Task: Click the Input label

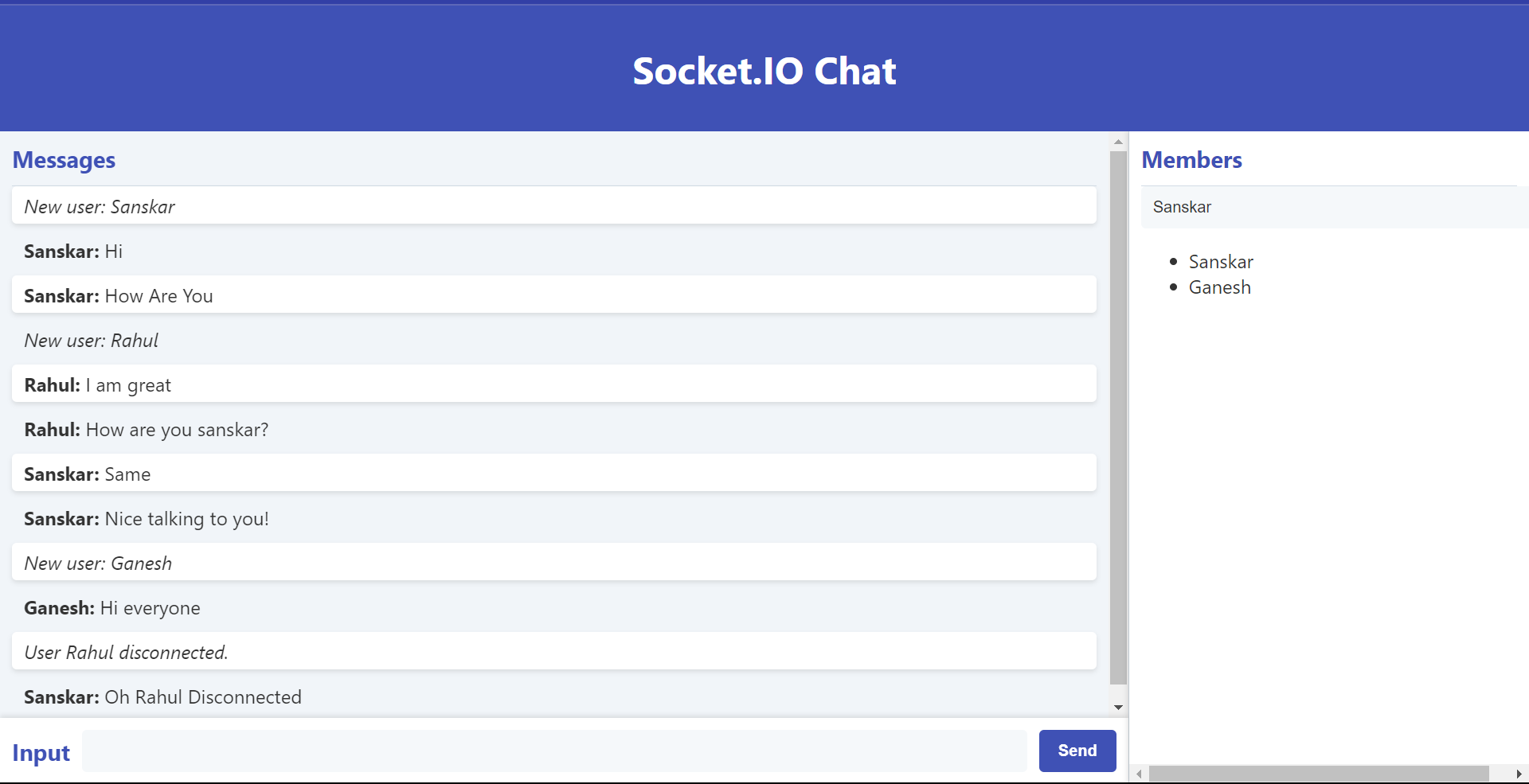Action: [41, 752]
